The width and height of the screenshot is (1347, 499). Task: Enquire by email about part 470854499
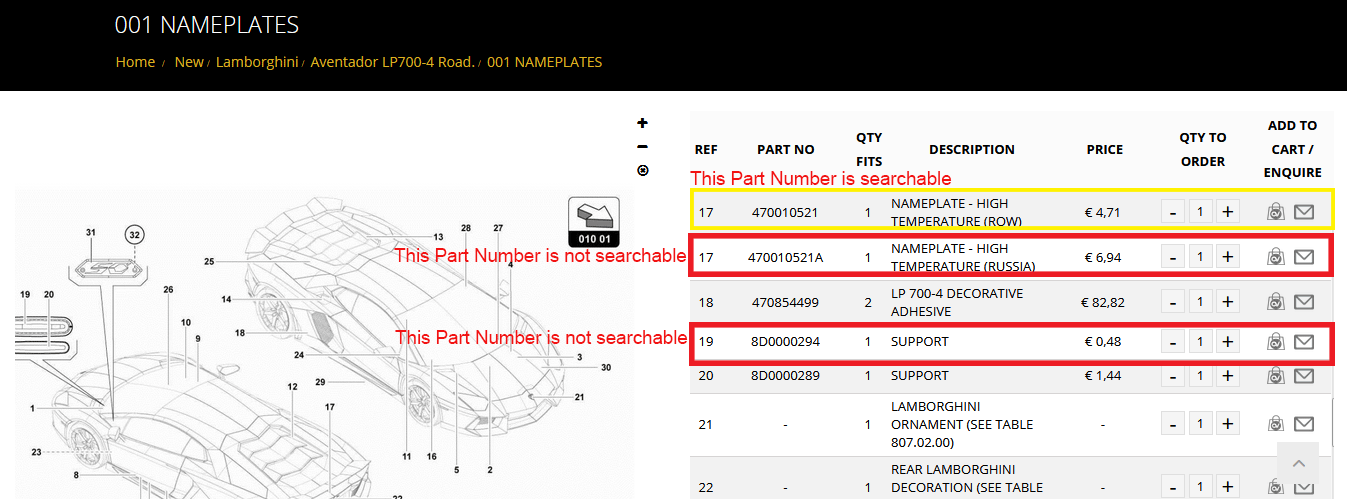point(1304,302)
